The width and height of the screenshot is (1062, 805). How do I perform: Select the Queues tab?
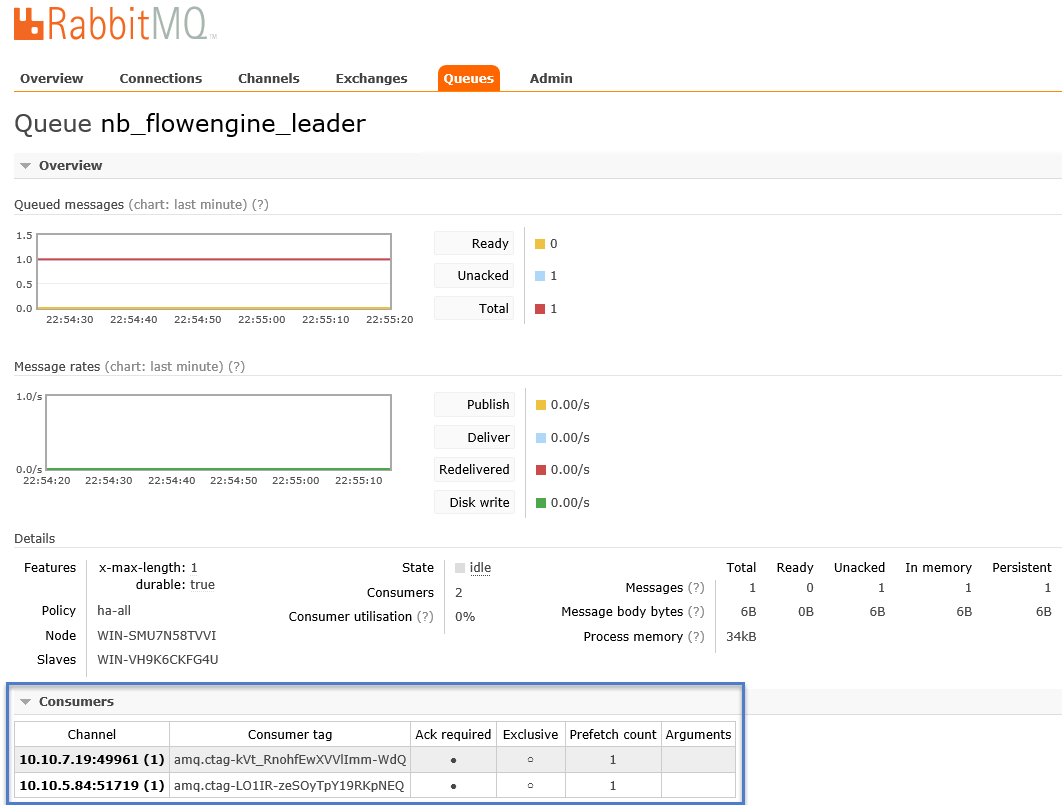click(469, 79)
